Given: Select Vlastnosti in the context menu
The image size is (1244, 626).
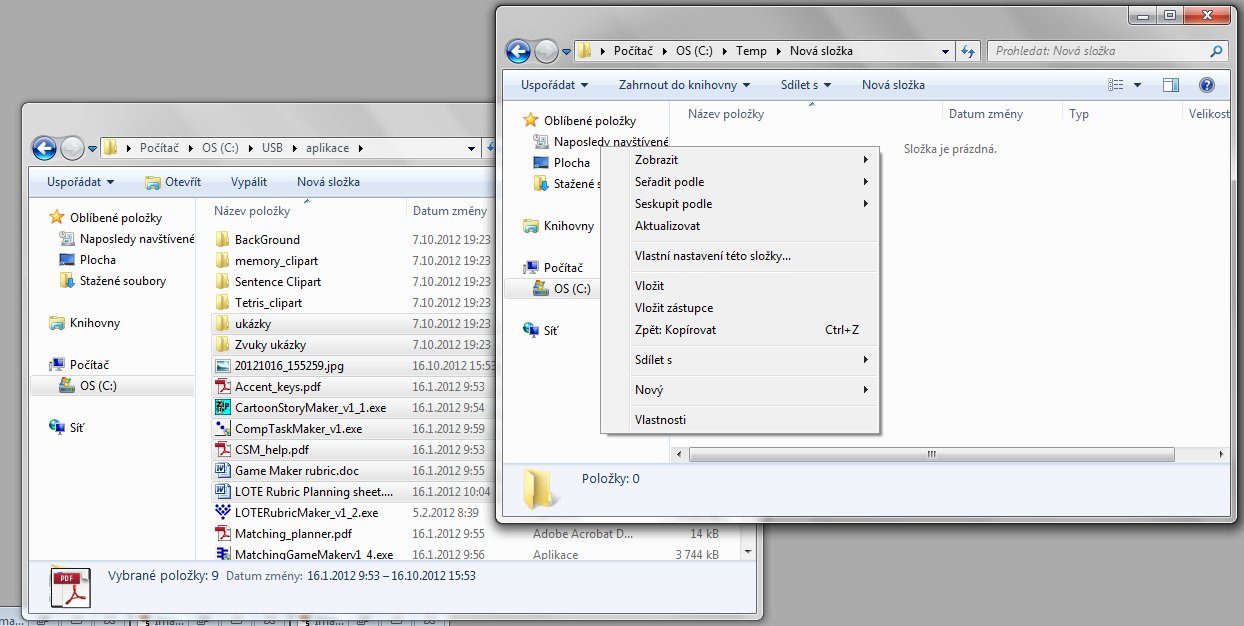Looking at the screenshot, I should pyautogui.click(x=660, y=420).
